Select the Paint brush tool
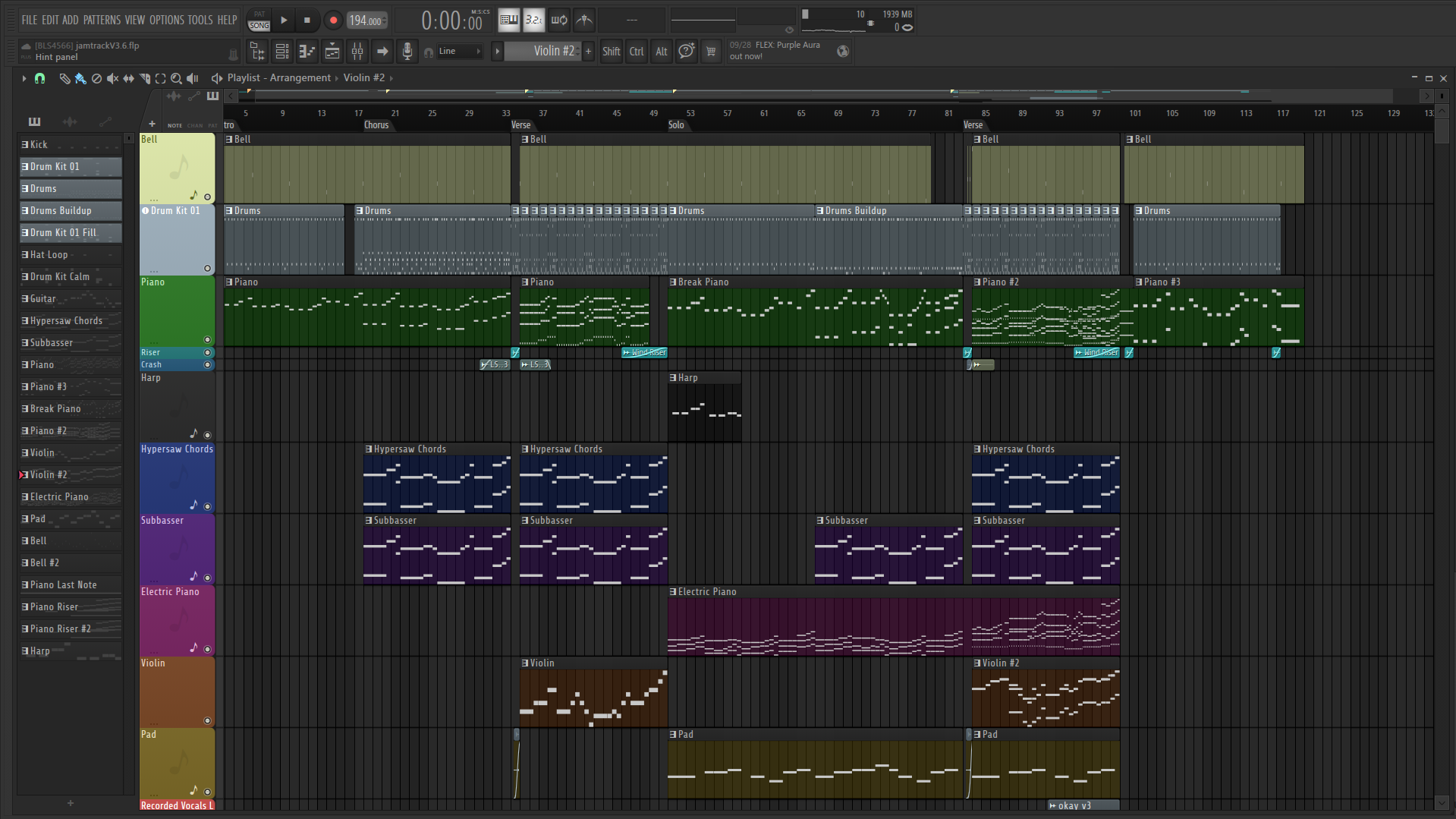Image resolution: width=1456 pixels, height=819 pixels. point(80,78)
